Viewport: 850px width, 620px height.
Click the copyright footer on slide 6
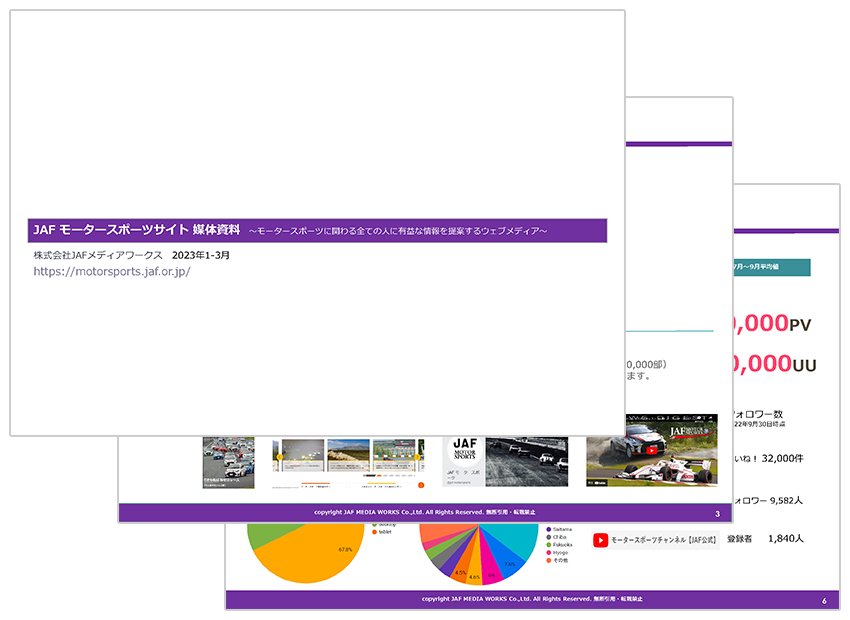coord(532,599)
